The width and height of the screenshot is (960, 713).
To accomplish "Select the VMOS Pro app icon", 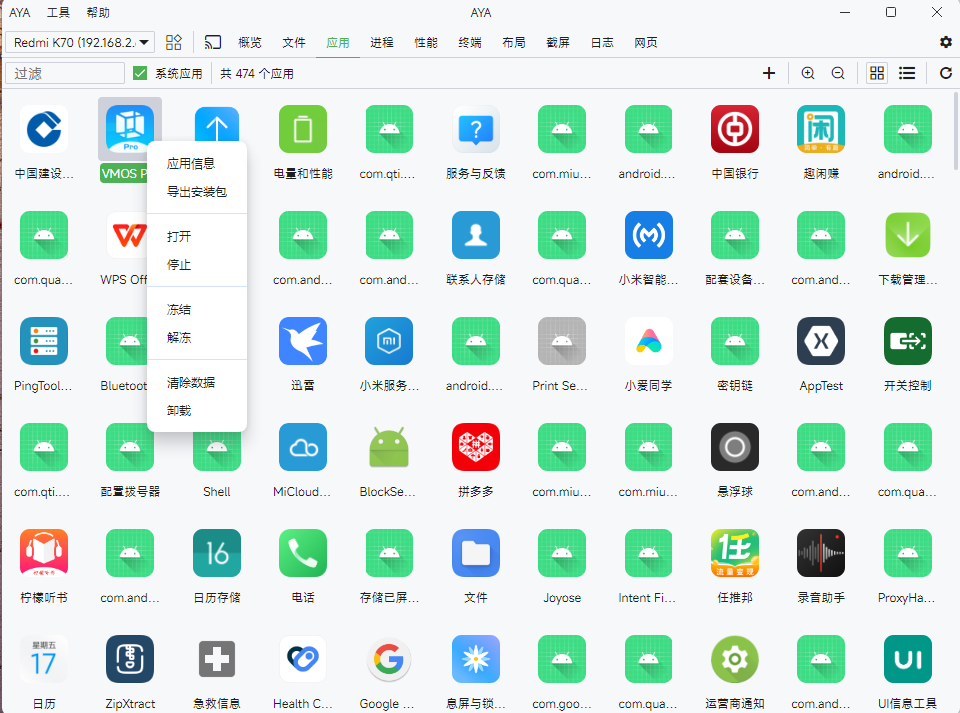I will (130, 129).
